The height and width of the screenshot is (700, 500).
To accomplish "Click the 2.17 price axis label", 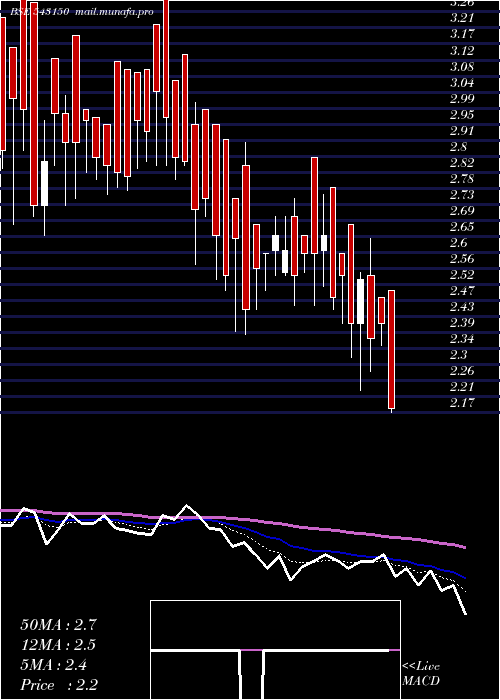I will [462, 403].
